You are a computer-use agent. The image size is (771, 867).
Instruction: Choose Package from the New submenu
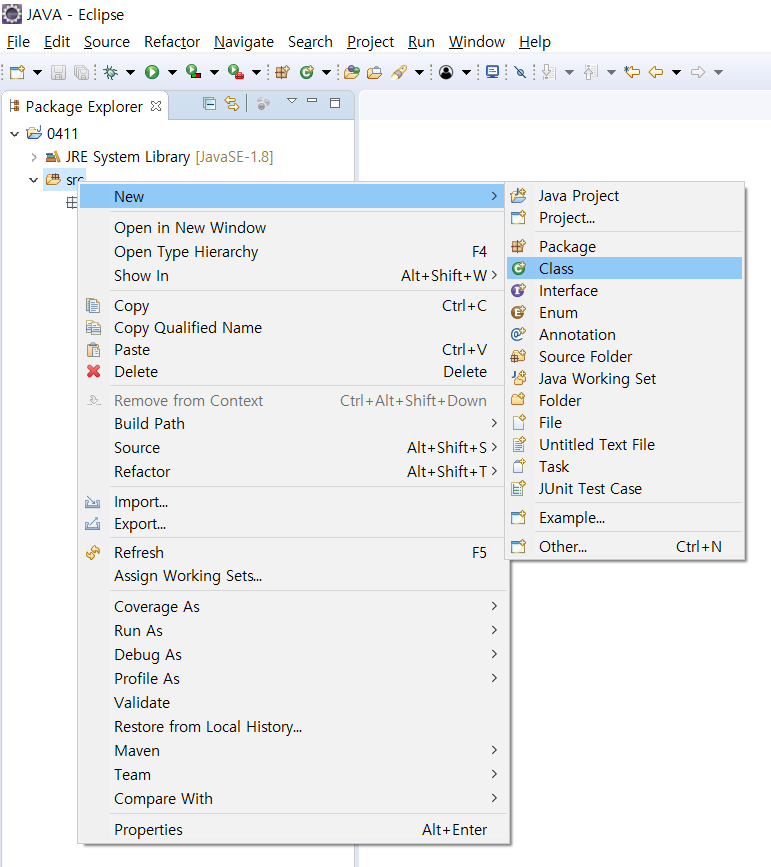click(624, 247)
